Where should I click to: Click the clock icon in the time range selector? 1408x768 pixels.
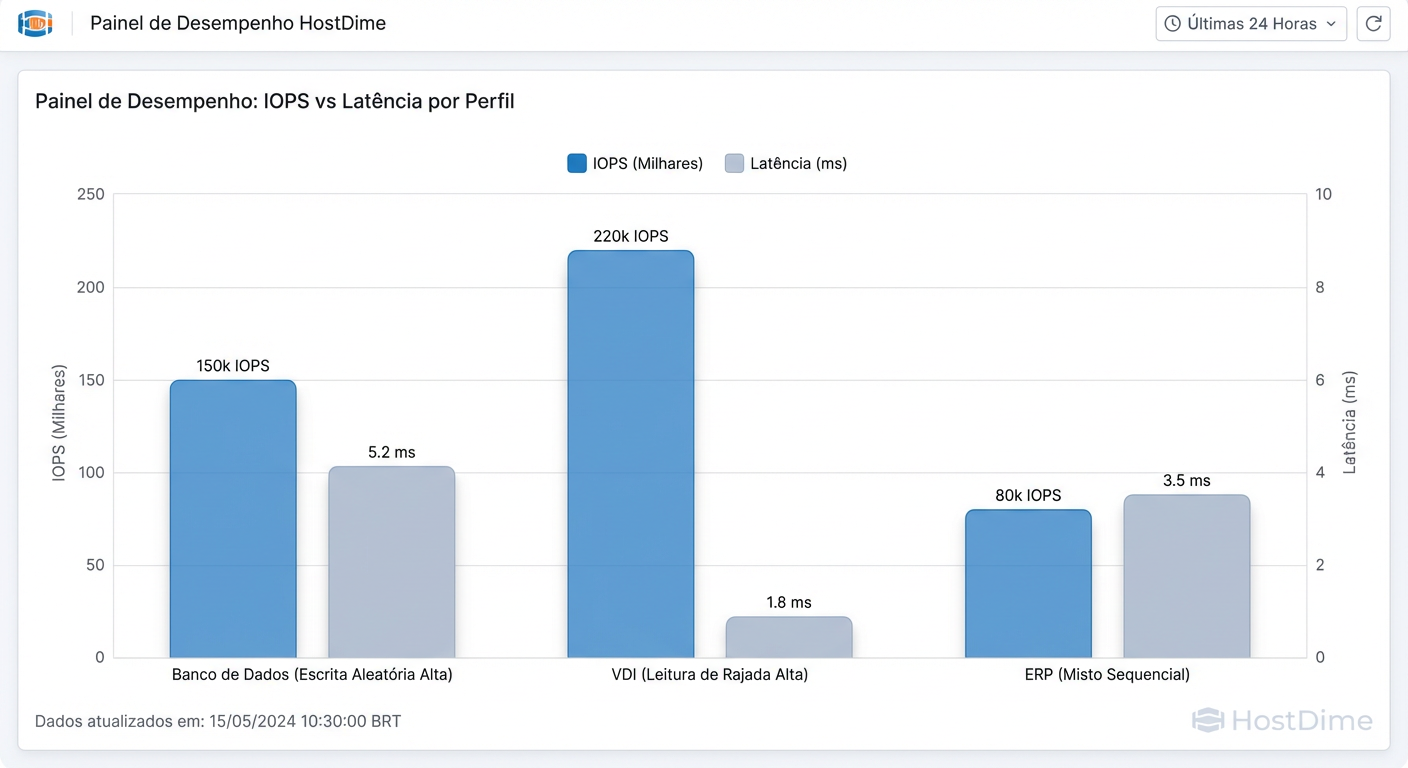[1172, 22]
